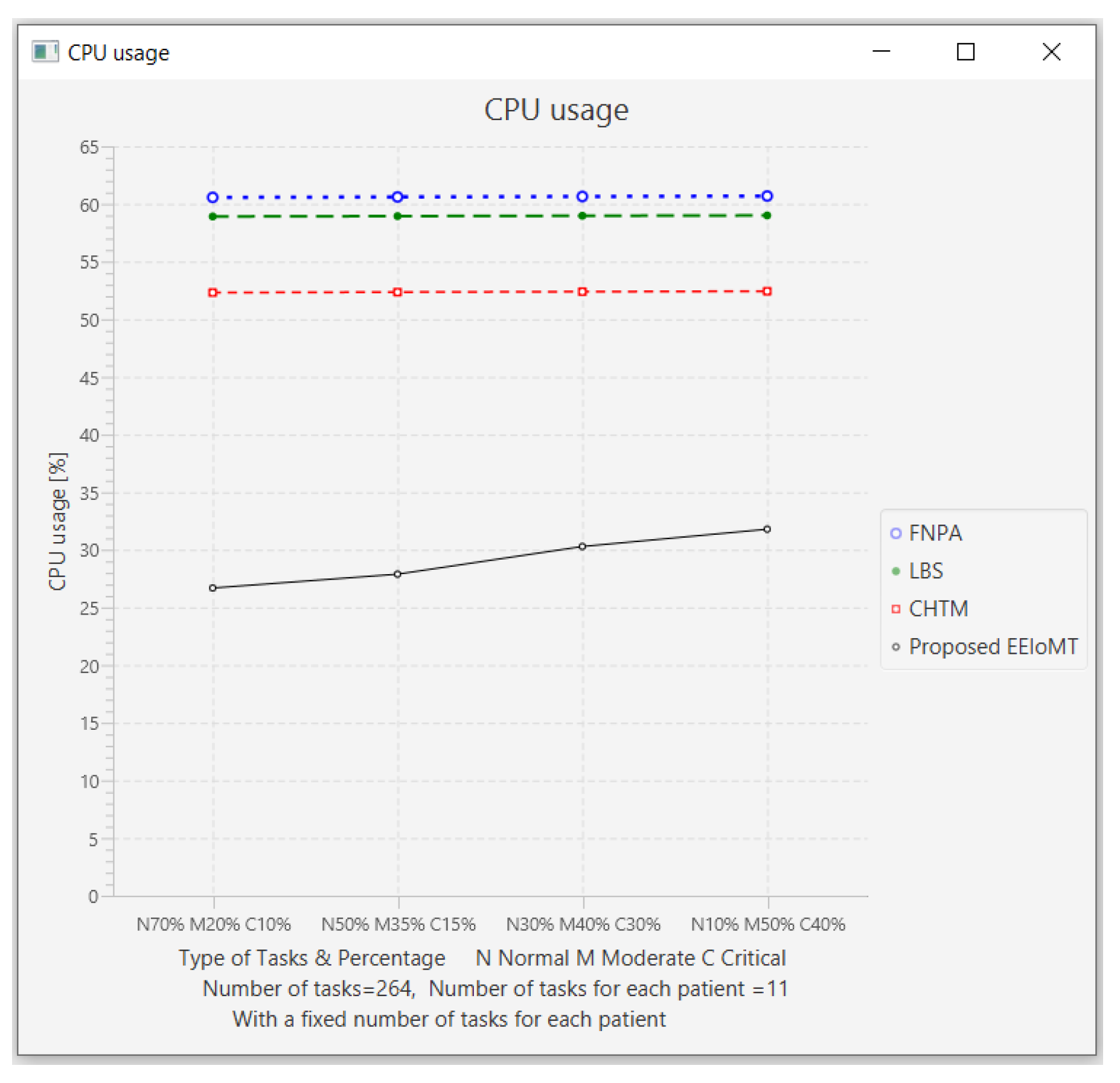Screen dimensions: 1120x1083
Task: Click the EEIoMT data point at N10% M50% C40%
Action: [767, 529]
